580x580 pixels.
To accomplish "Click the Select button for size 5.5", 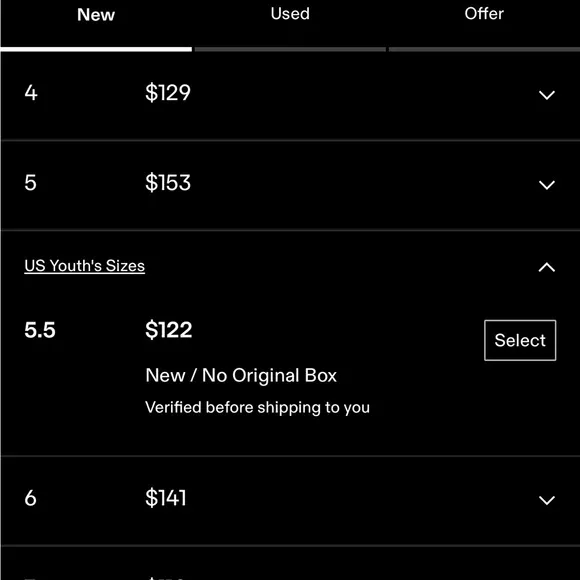I will 520,340.
